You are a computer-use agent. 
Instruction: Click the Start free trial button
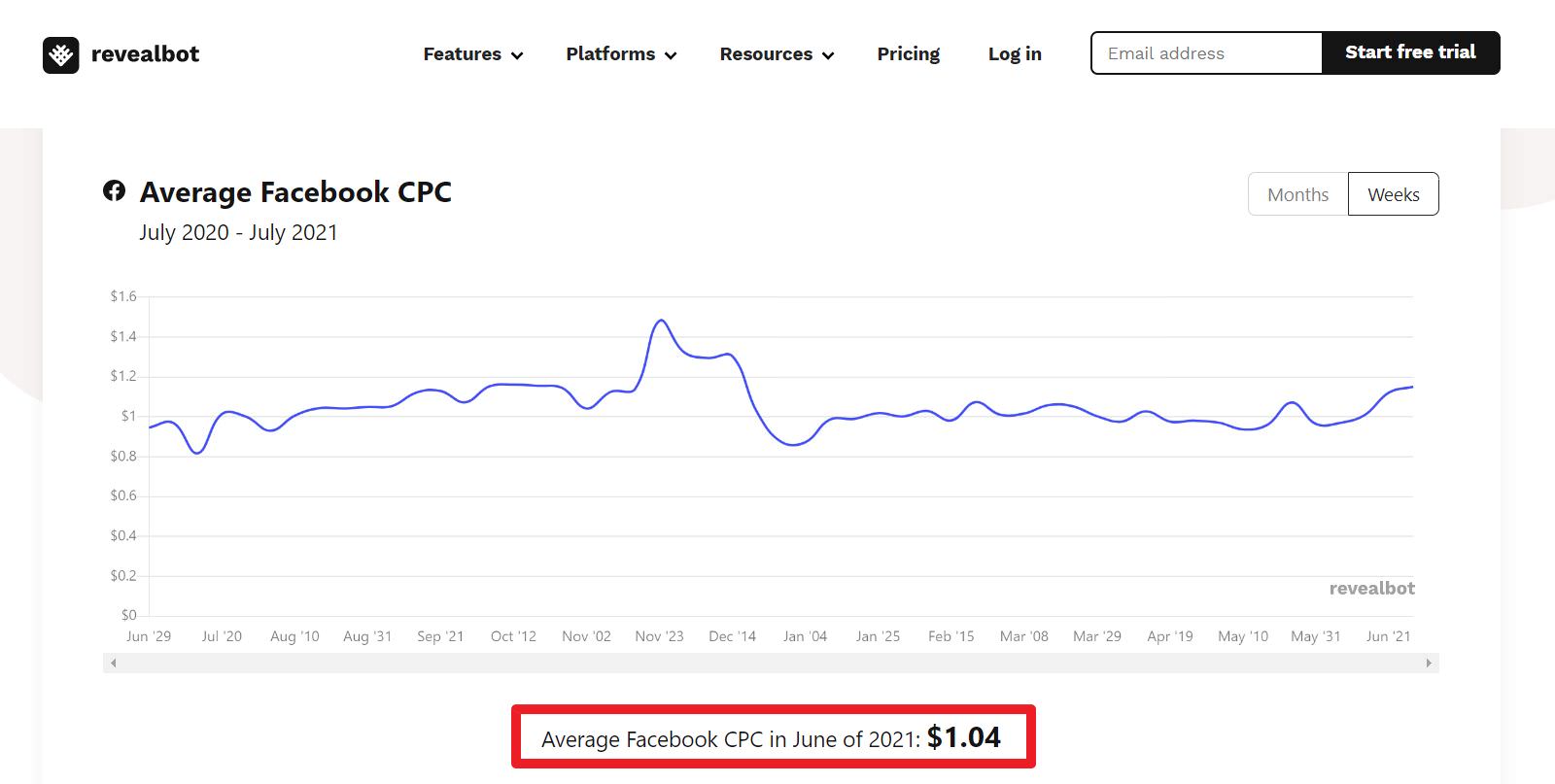point(1410,52)
